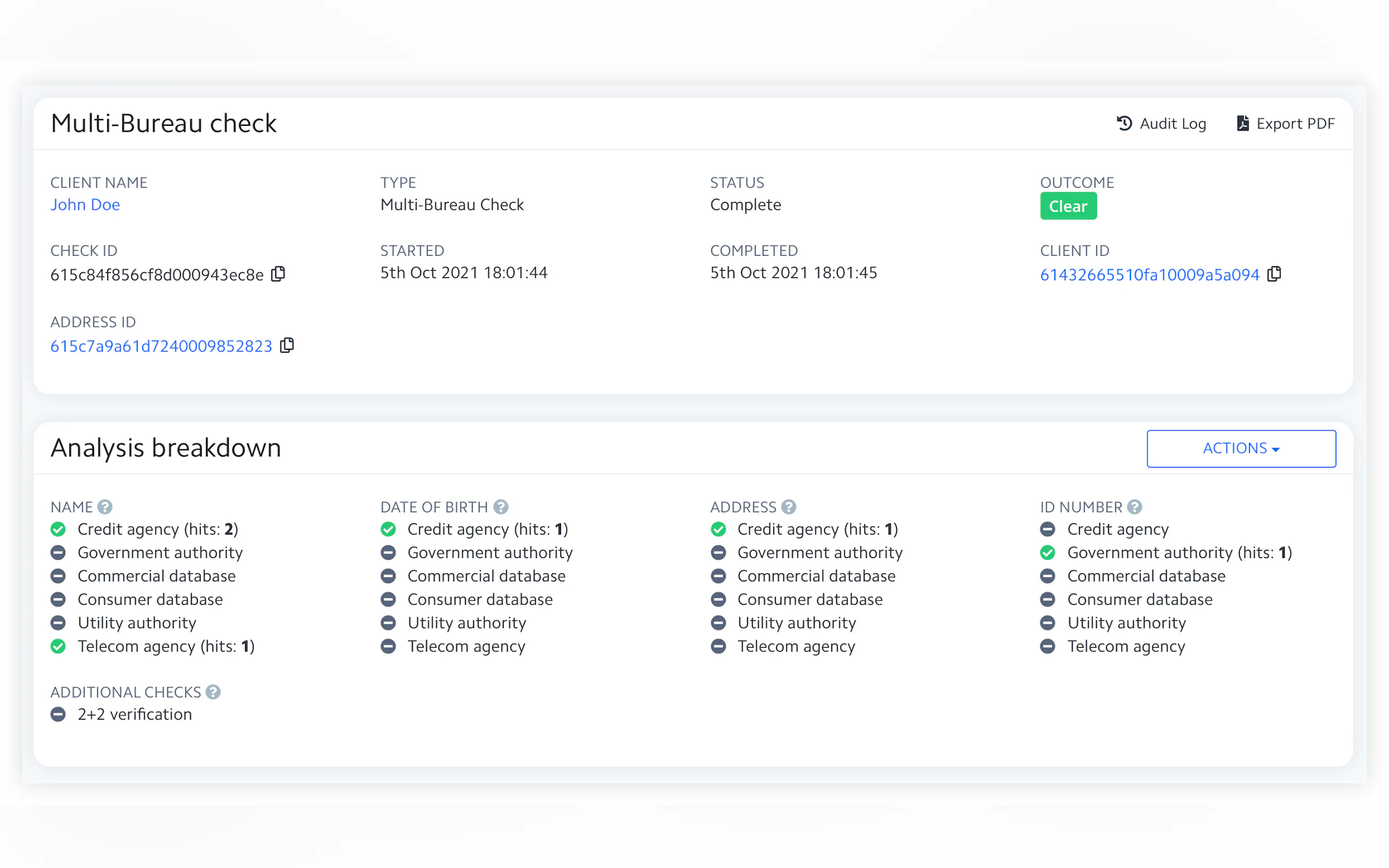Expand the ACTIONS dropdown
1389x868 pixels.
(1241, 448)
